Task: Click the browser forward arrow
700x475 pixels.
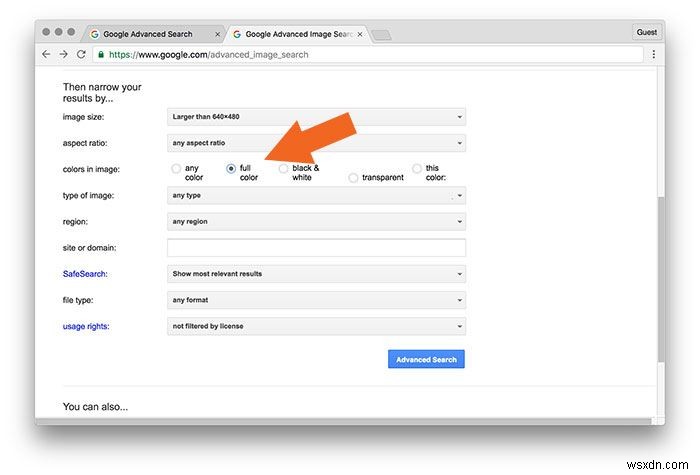Action: 63,55
